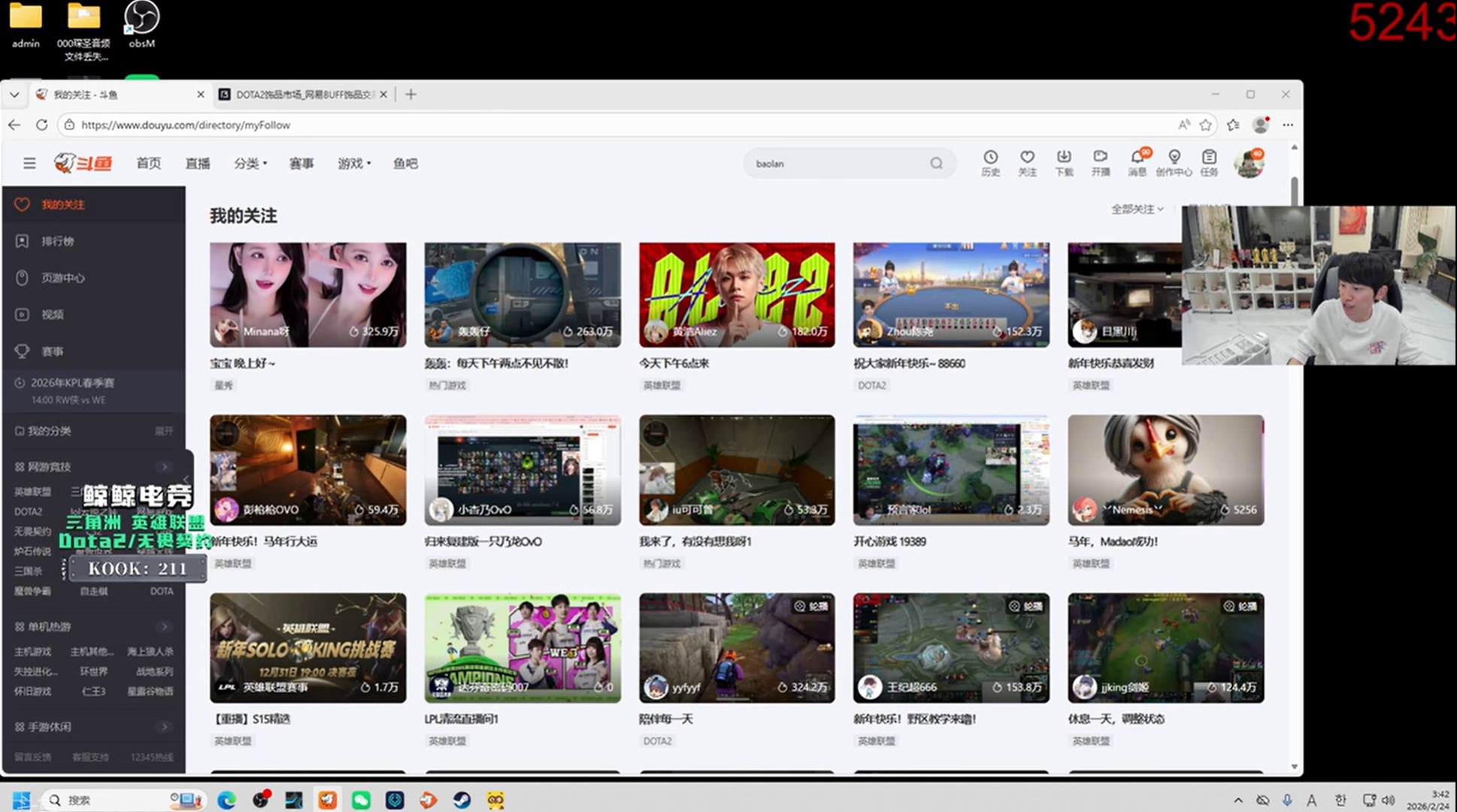This screenshot has width=1457, height=812.
Task: Go to 直播 in the top navigation
Action: click(198, 163)
